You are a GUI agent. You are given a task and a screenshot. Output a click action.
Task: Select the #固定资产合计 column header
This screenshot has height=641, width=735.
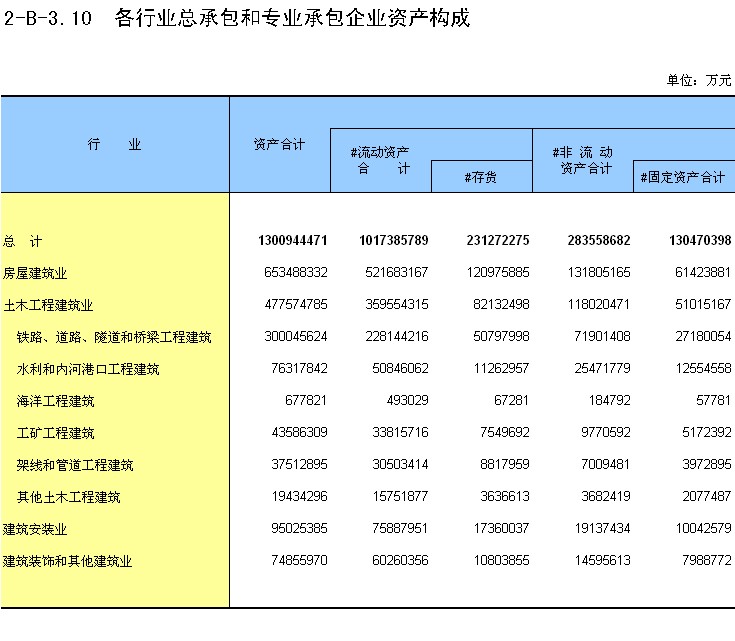click(x=683, y=177)
